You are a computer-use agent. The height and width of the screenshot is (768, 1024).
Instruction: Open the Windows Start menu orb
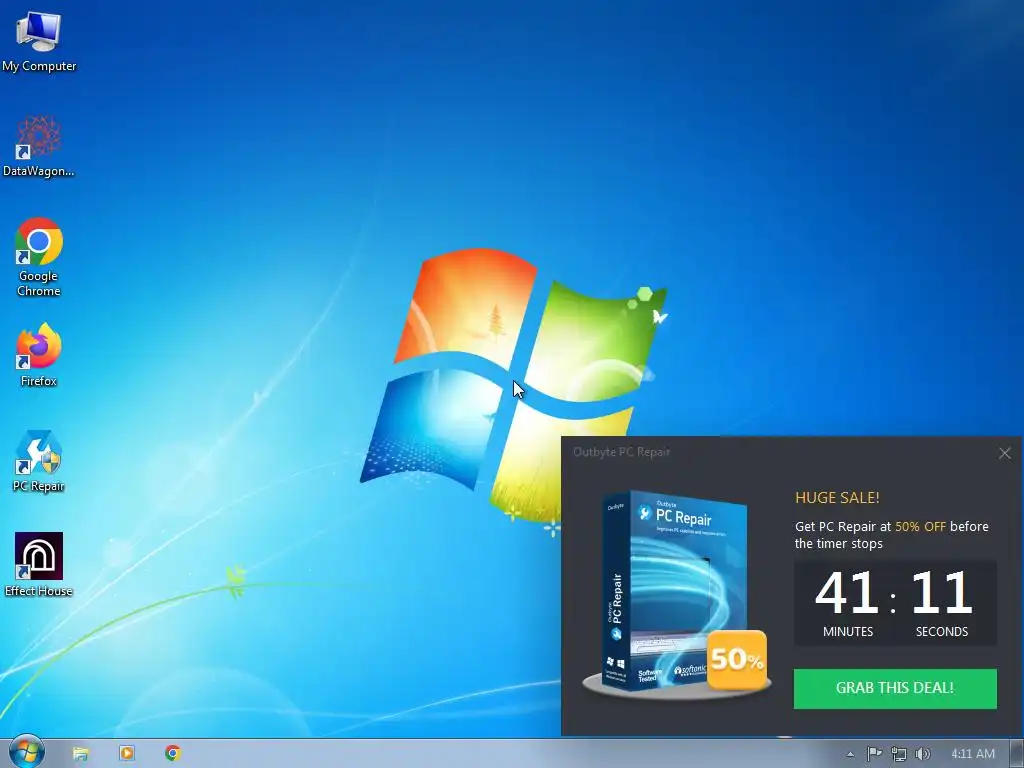tap(26, 752)
